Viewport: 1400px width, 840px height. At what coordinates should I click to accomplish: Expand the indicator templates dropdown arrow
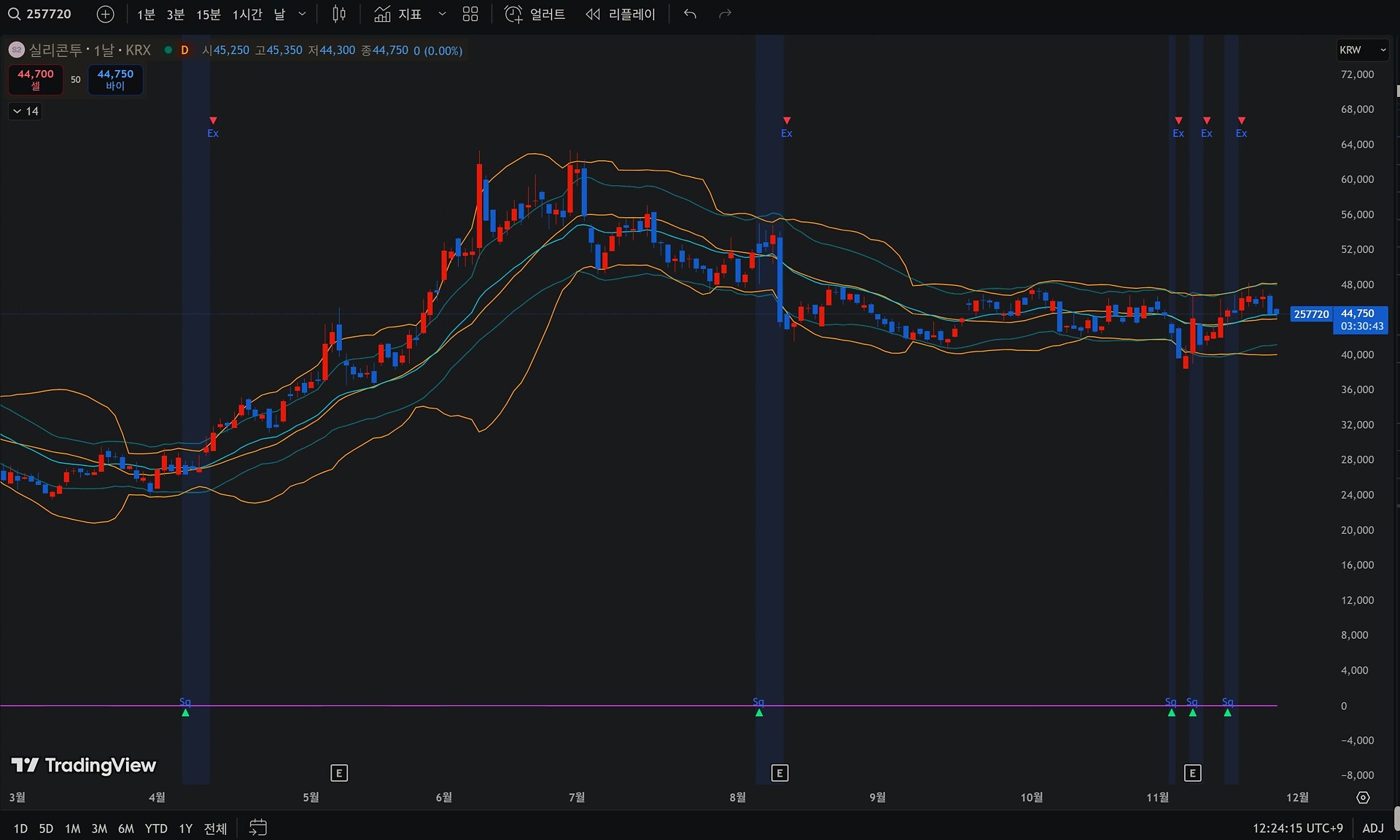point(442,14)
